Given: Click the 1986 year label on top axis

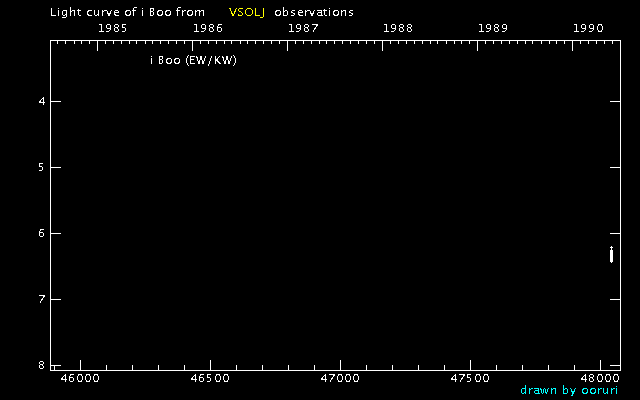Looking at the screenshot, I should tap(208, 28).
